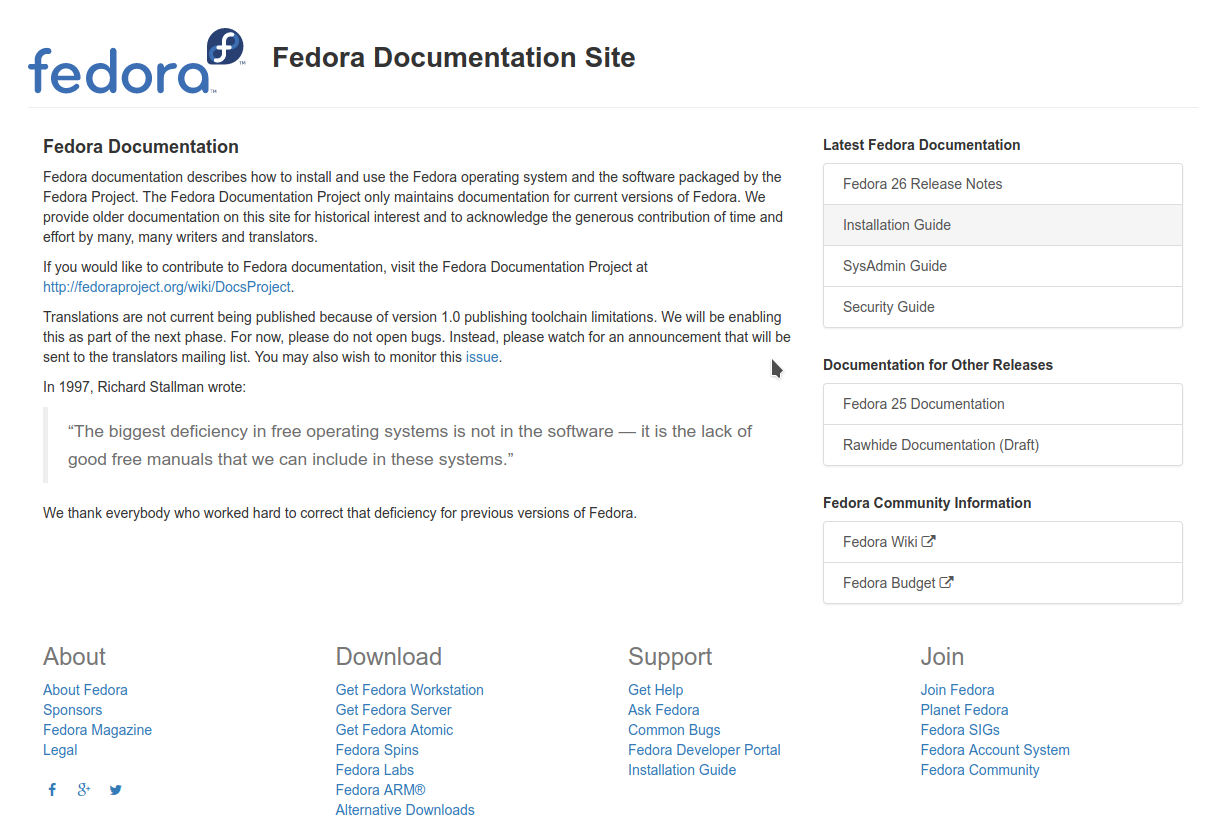Open the Fedora Budget list item
Screen dimensions: 1207x835
coord(1002,583)
